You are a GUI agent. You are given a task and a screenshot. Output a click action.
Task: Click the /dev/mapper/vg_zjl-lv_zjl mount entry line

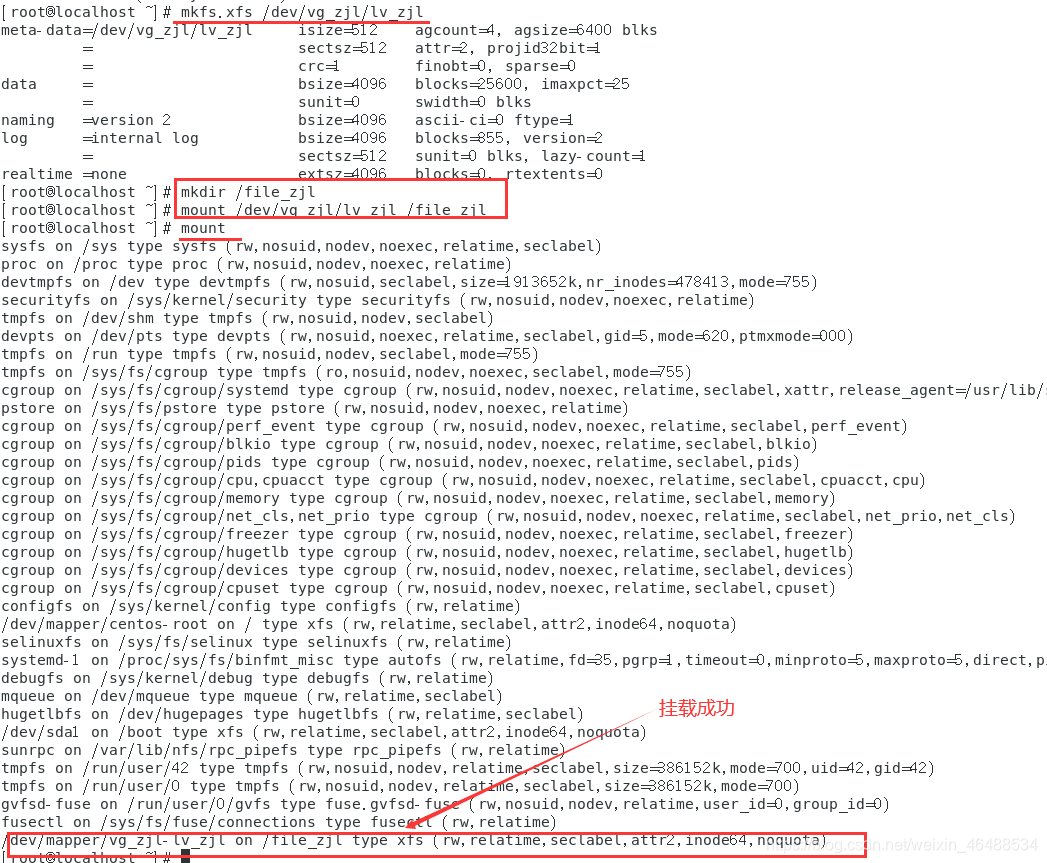(x=415, y=840)
